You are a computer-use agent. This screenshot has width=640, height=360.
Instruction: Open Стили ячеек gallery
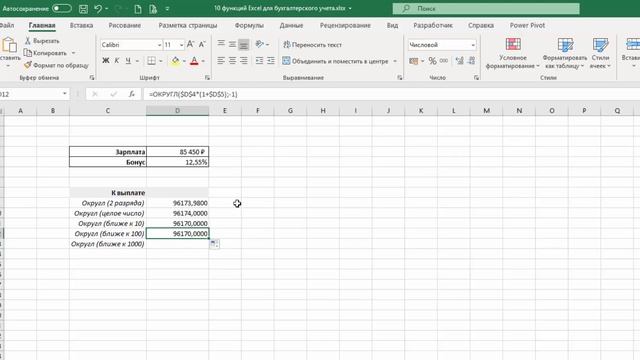click(x=600, y=53)
